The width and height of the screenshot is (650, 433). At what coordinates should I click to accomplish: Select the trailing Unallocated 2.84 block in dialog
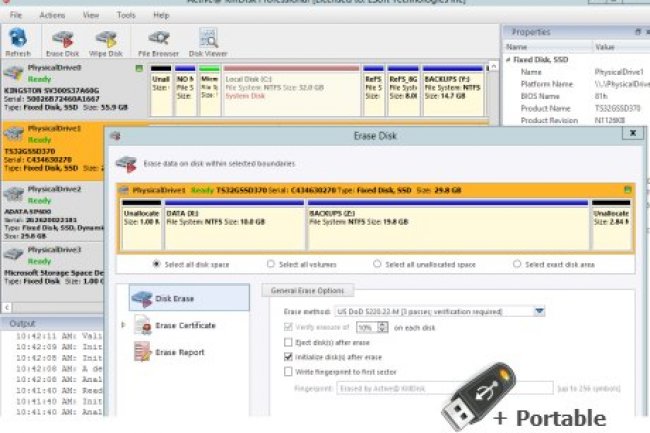point(611,225)
